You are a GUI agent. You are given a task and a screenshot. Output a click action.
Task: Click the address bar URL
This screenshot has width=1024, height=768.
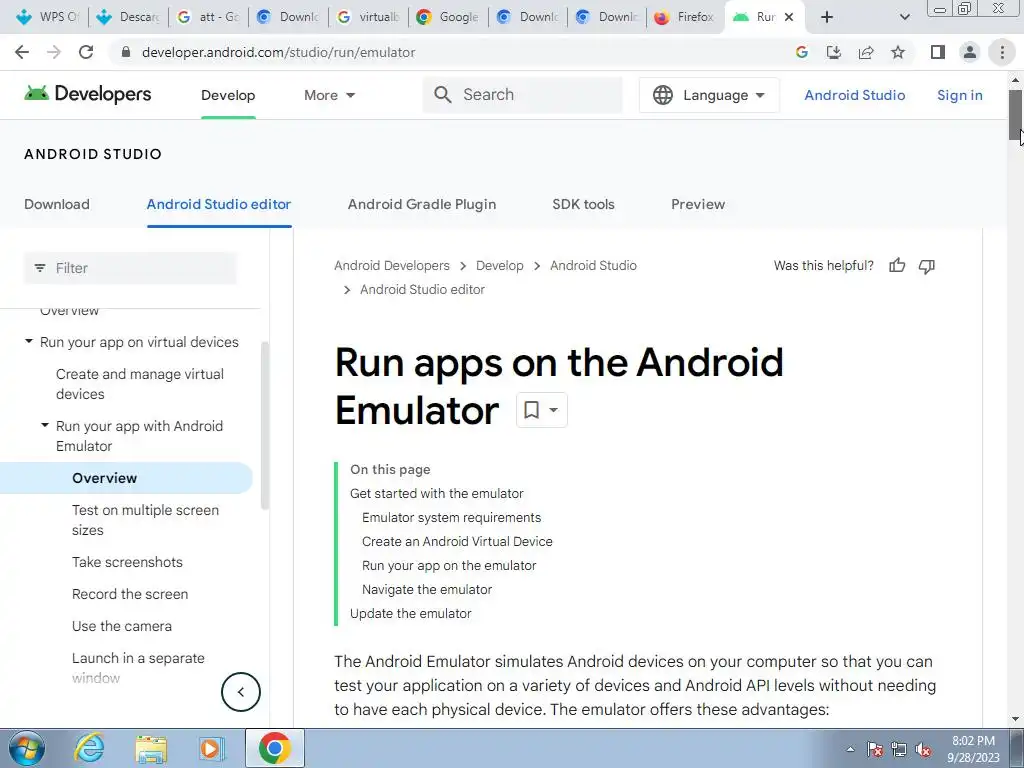pos(278,52)
